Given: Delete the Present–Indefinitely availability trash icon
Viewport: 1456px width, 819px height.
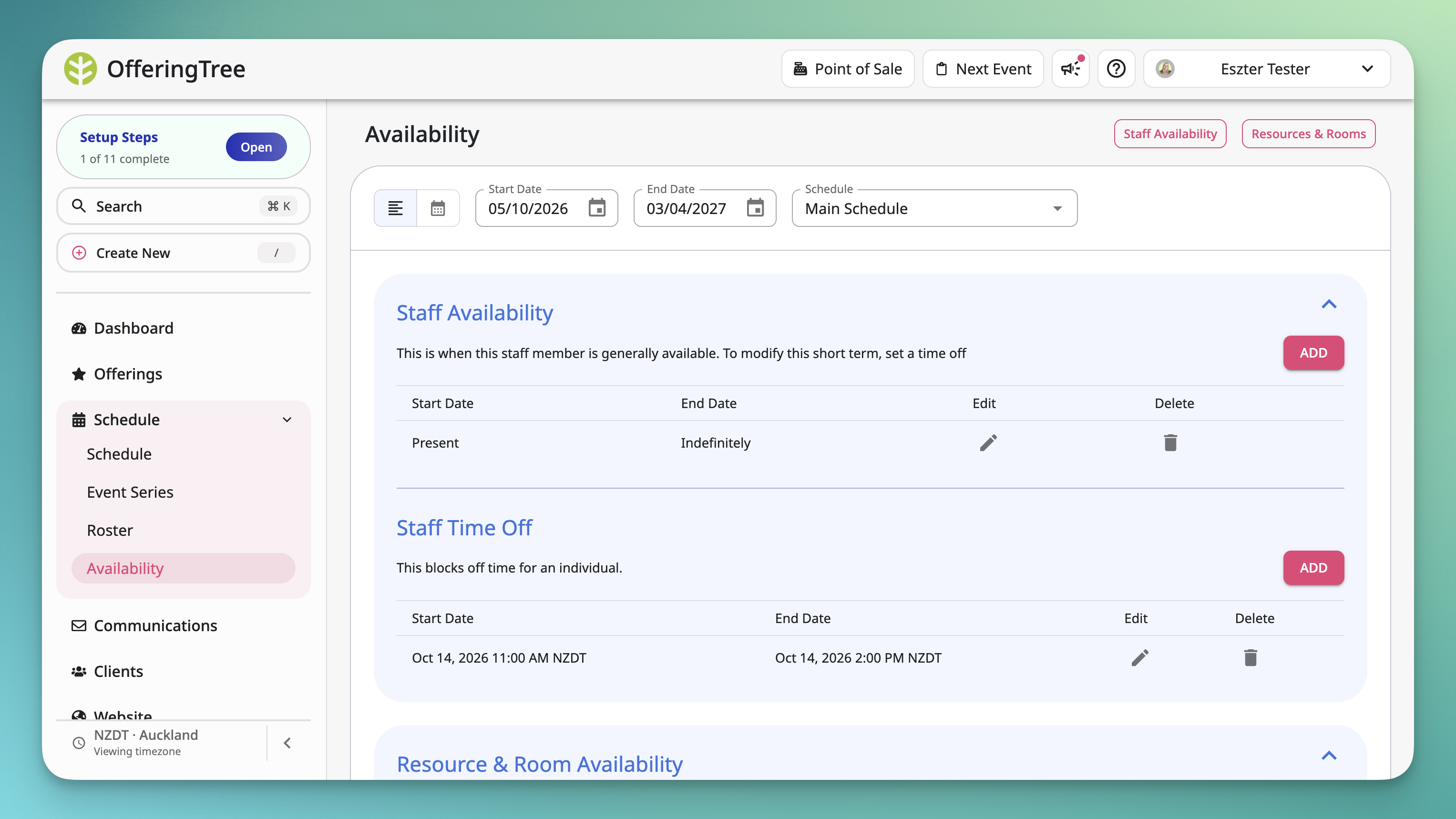Looking at the screenshot, I should pyautogui.click(x=1170, y=442).
